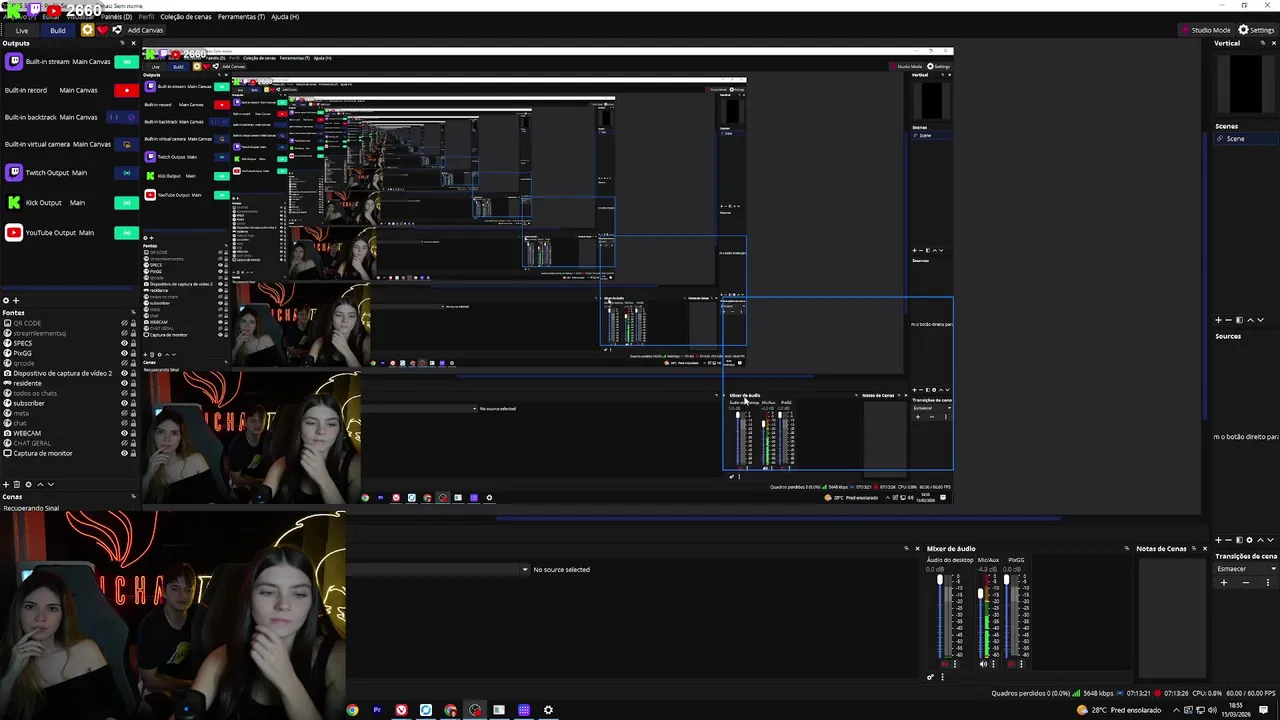The image size is (1280, 720).
Task: Lock the residente source
Action: (x=133, y=383)
